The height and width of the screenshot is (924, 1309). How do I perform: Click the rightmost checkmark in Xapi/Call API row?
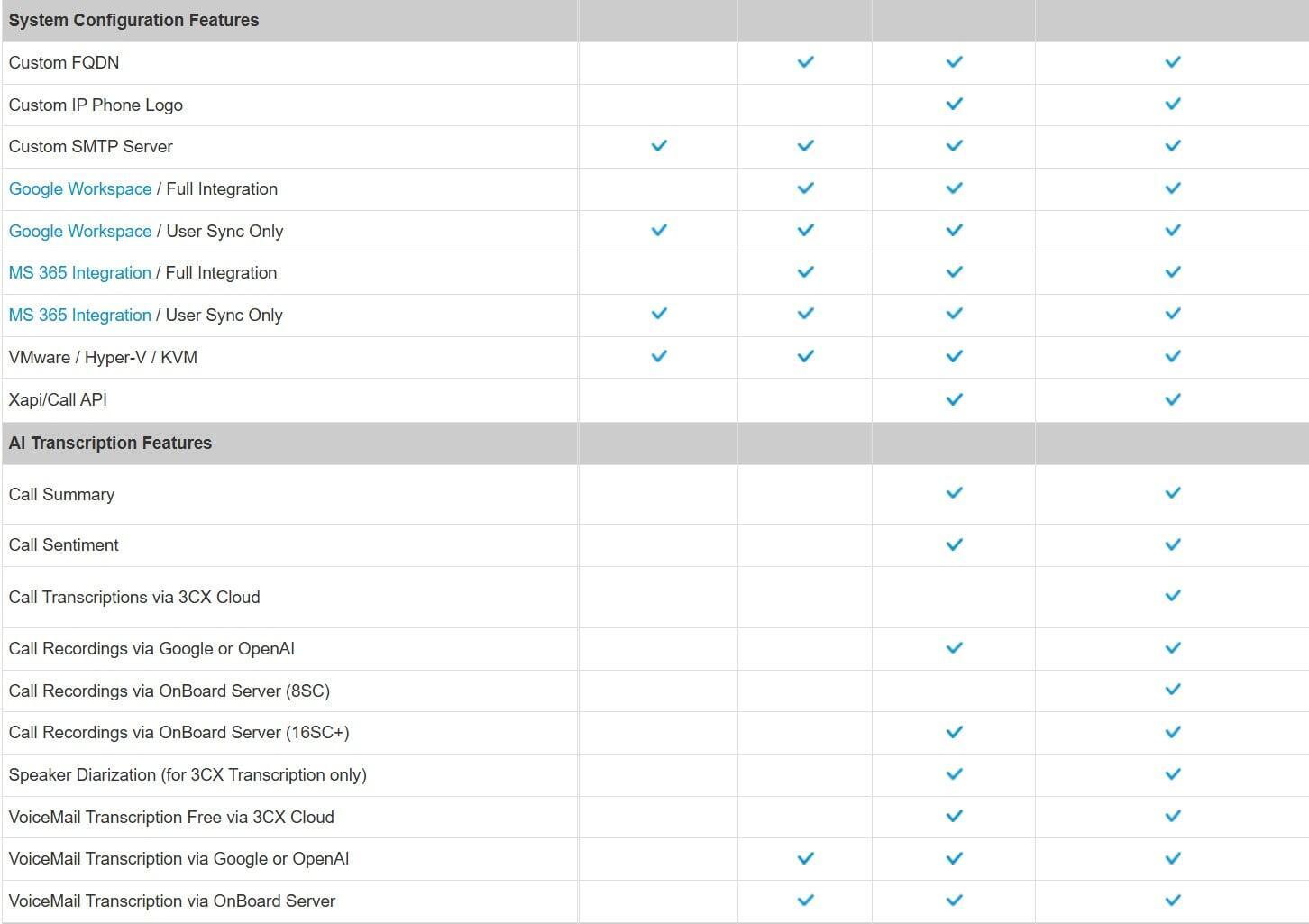[x=1173, y=399]
